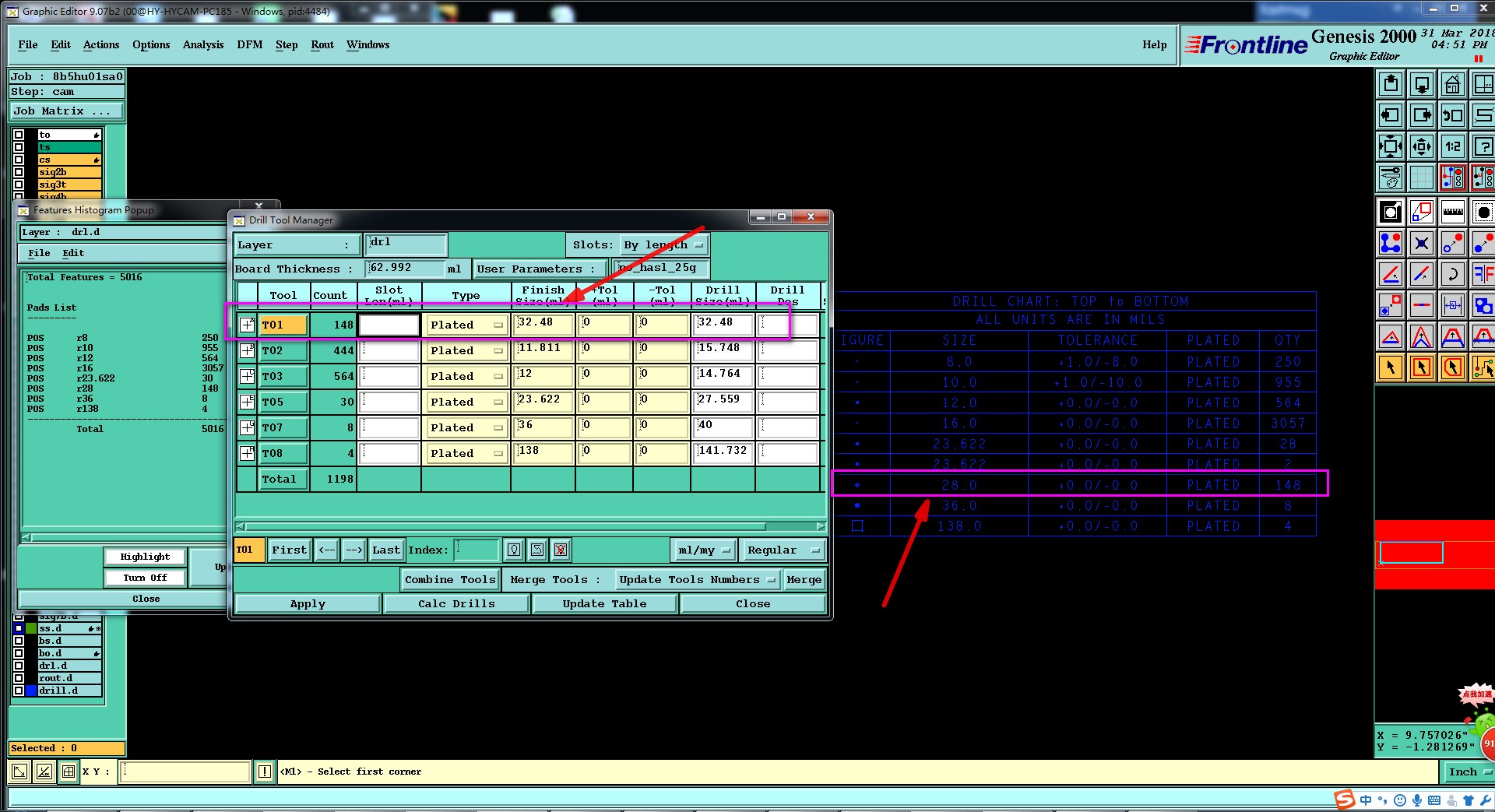
Task: Click the rotate arrow tool icon
Action: (1452, 274)
